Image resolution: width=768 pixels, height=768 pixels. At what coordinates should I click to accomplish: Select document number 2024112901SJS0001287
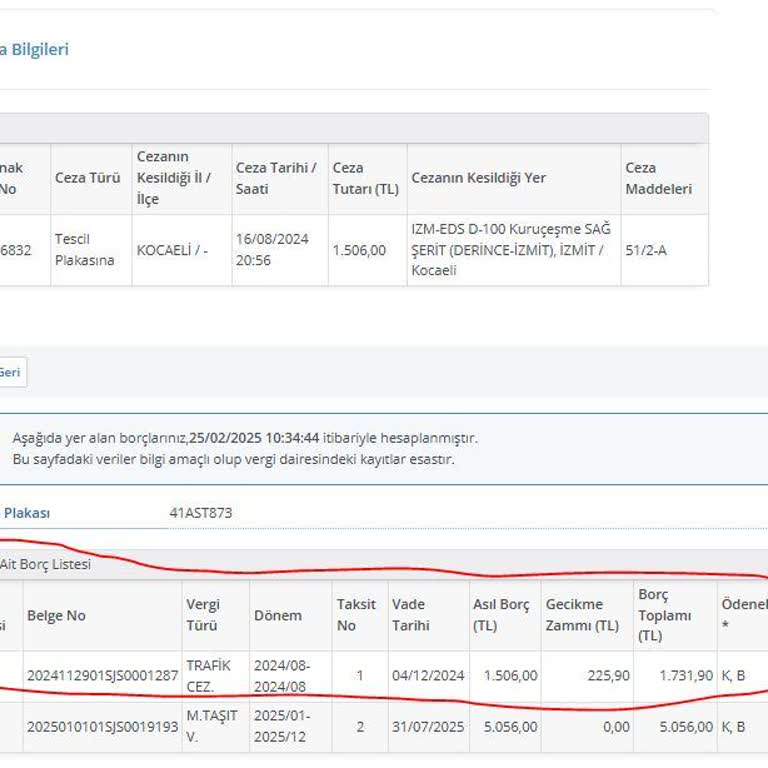click(102, 675)
